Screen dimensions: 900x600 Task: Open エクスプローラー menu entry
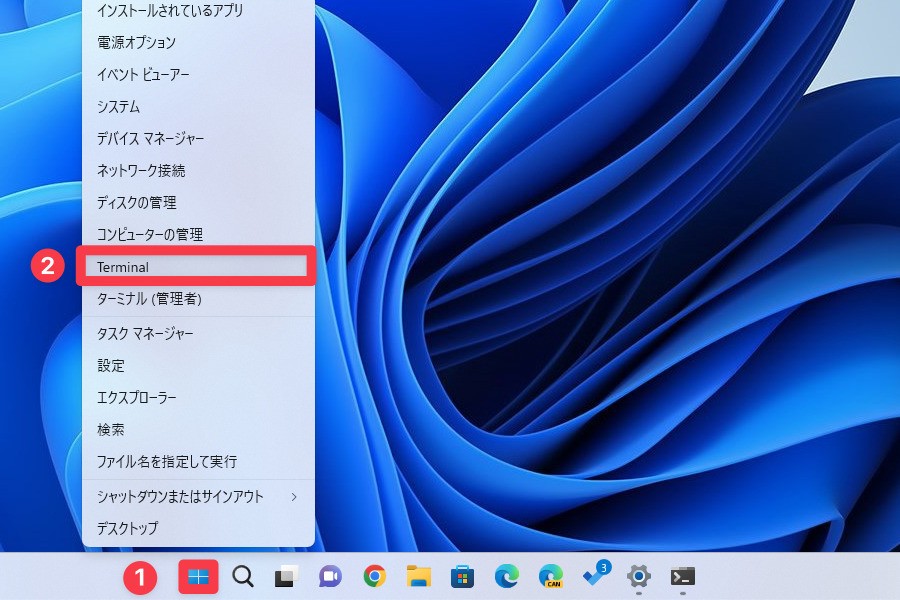point(199,397)
